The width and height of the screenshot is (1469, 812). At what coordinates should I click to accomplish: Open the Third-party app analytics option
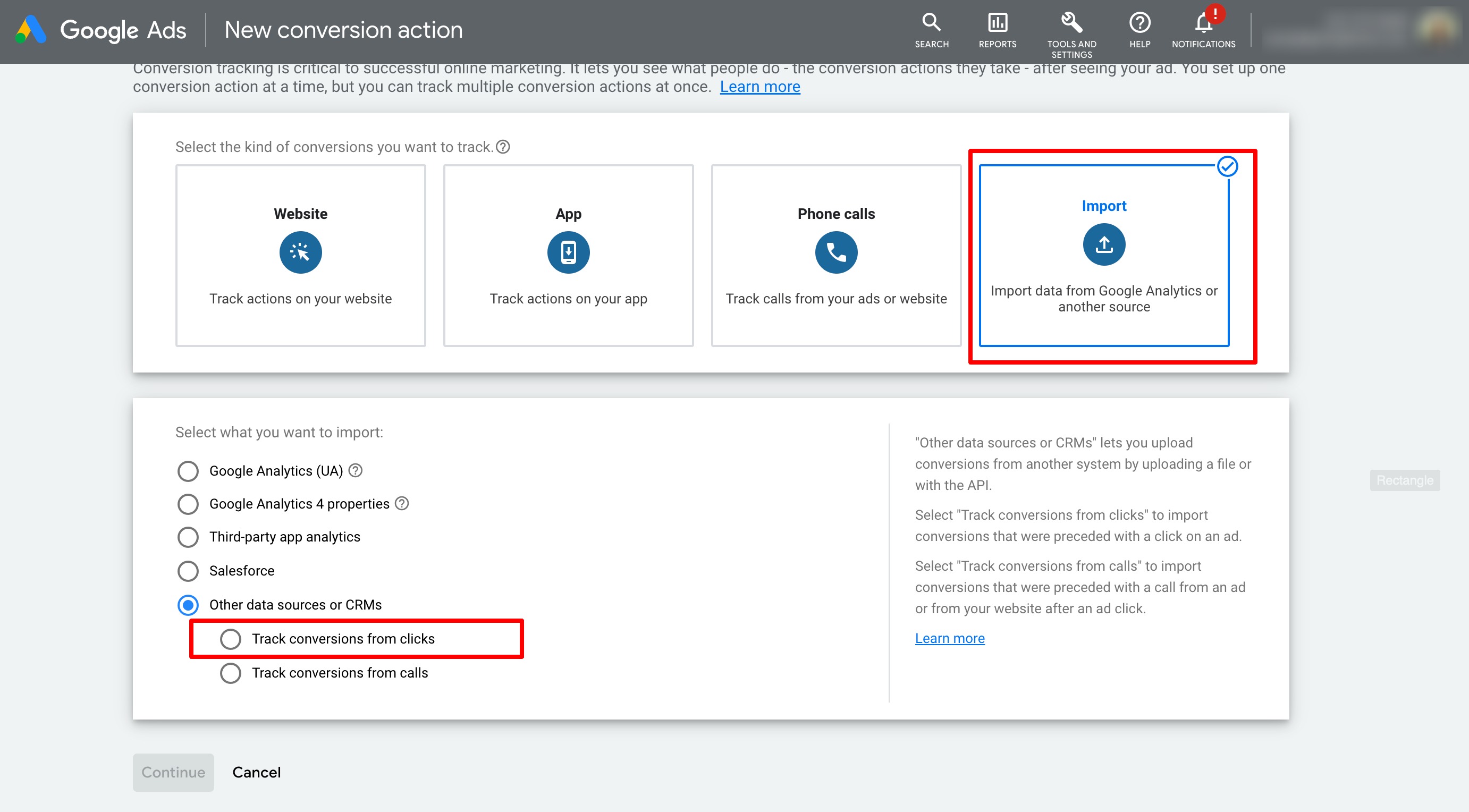tap(187, 537)
